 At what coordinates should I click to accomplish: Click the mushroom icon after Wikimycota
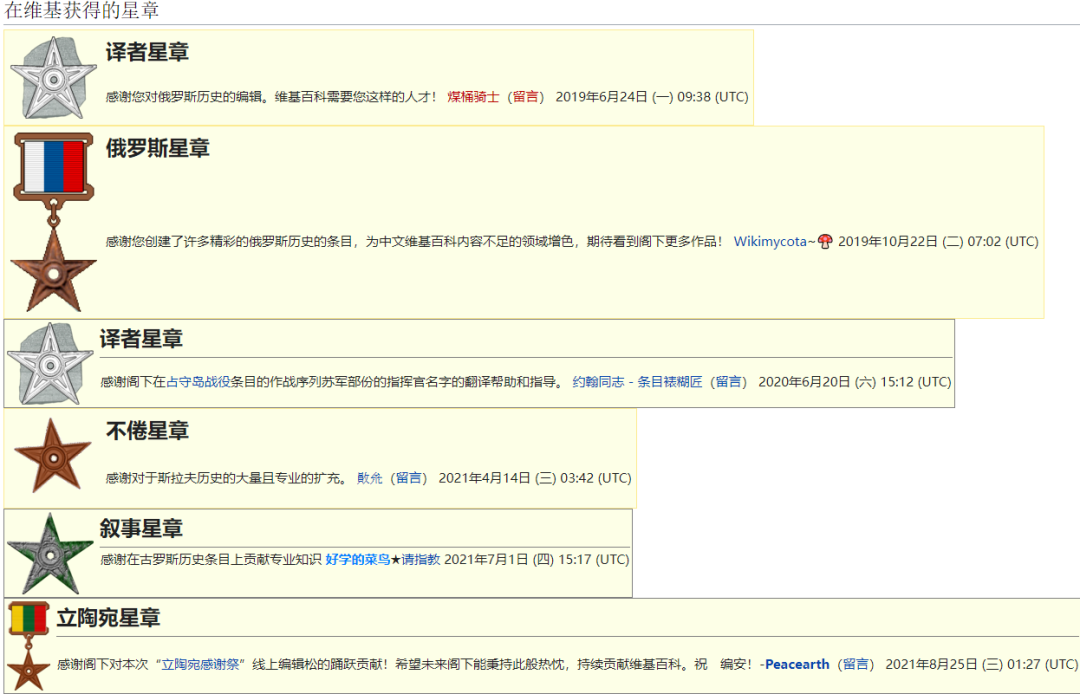coord(825,242)
